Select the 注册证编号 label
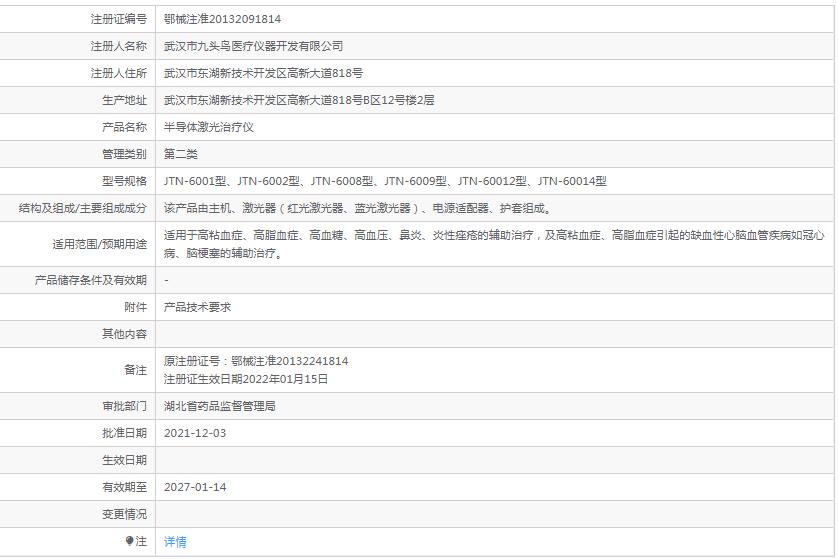This screenshot has height=559, width=838. pyautogui.click(x=119, y=19)
